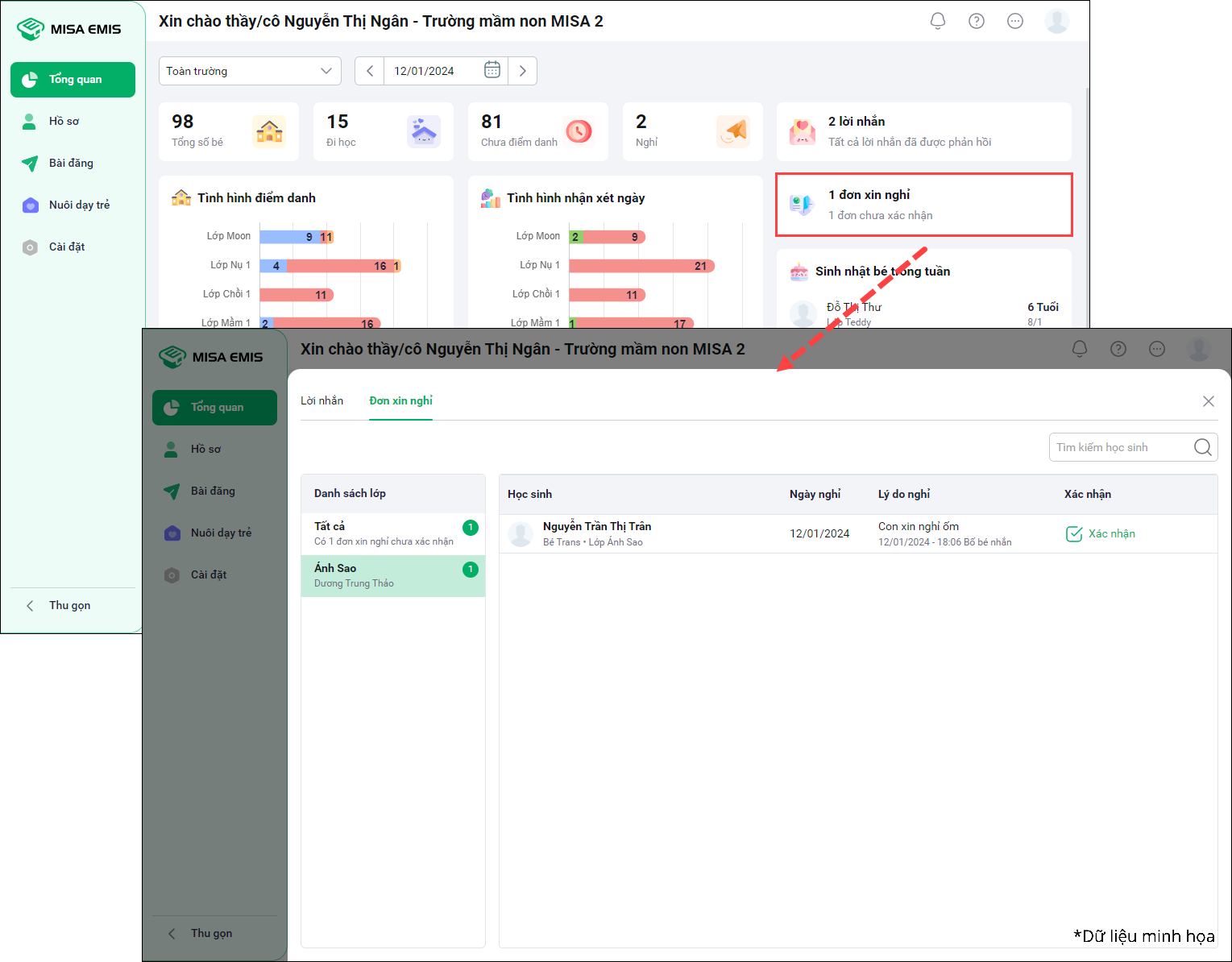Click the Tìm kiếm học sinh search field
1232x962 pixels.
click(x=1120, y=447)
